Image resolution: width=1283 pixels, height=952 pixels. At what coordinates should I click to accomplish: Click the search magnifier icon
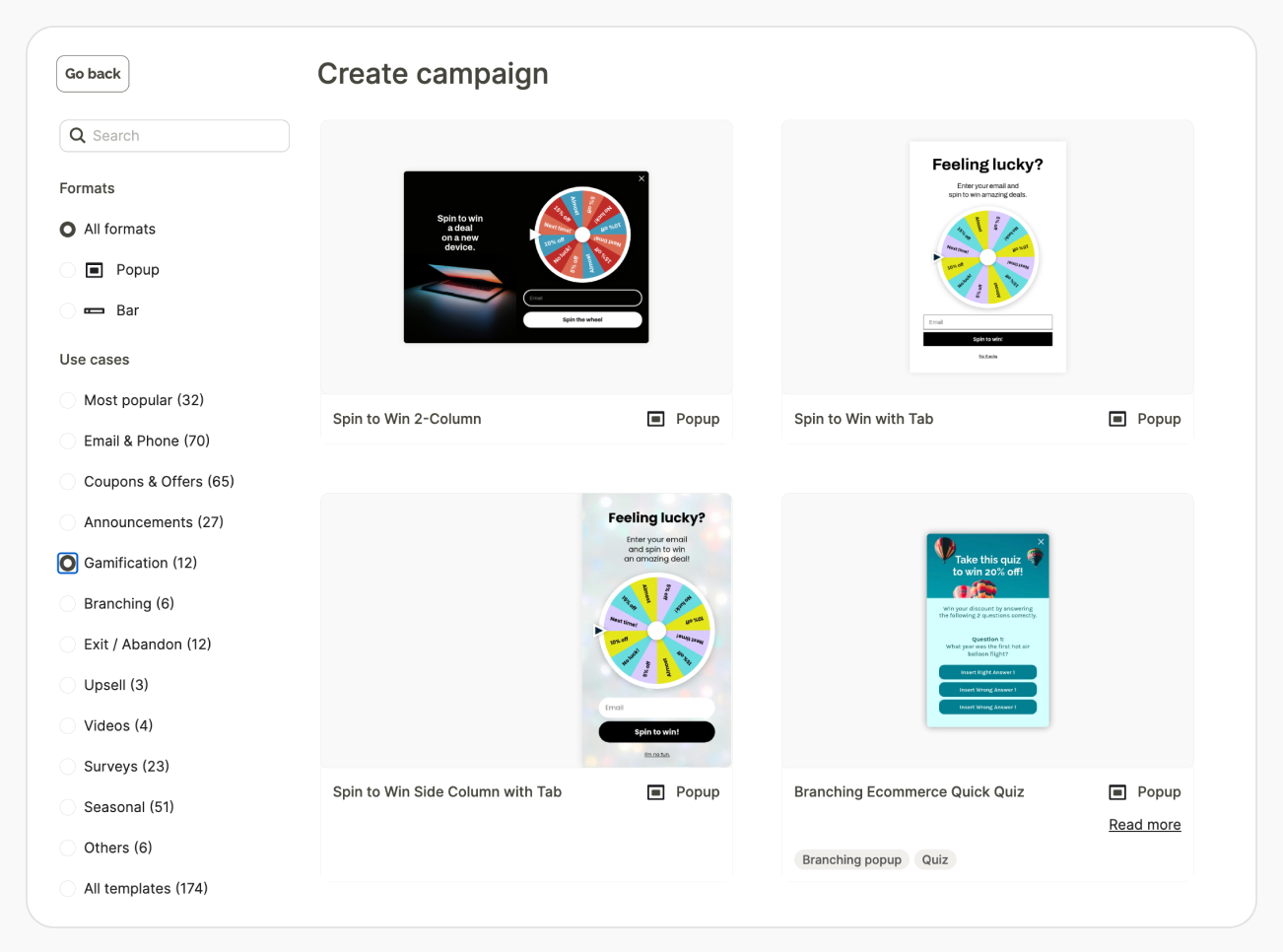click(x=78, y=136)
